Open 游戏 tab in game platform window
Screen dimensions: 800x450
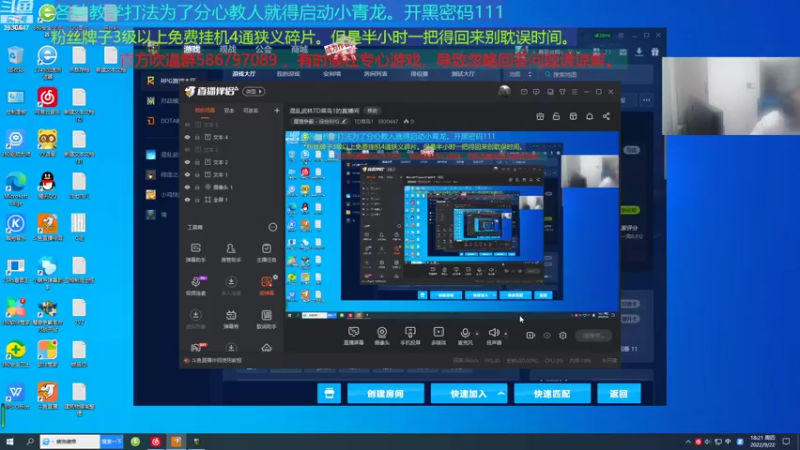click(192, 49)
